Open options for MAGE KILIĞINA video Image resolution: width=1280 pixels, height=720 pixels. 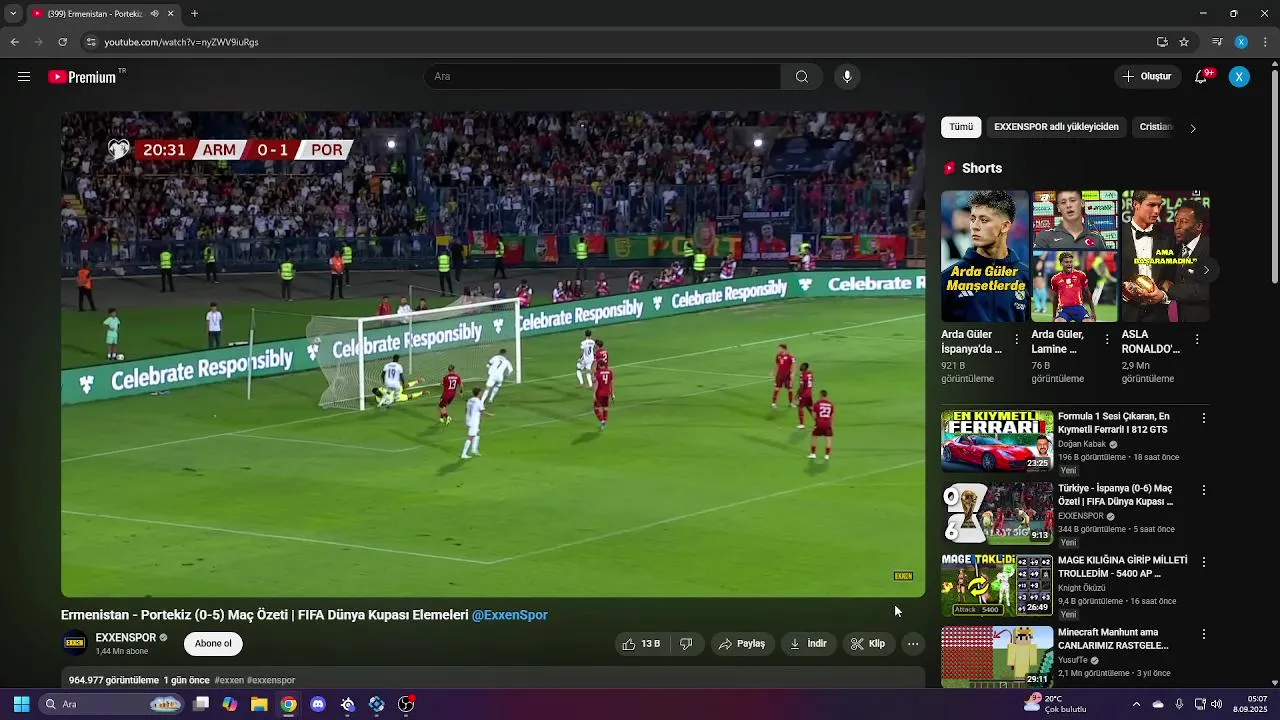(1204, 562)
